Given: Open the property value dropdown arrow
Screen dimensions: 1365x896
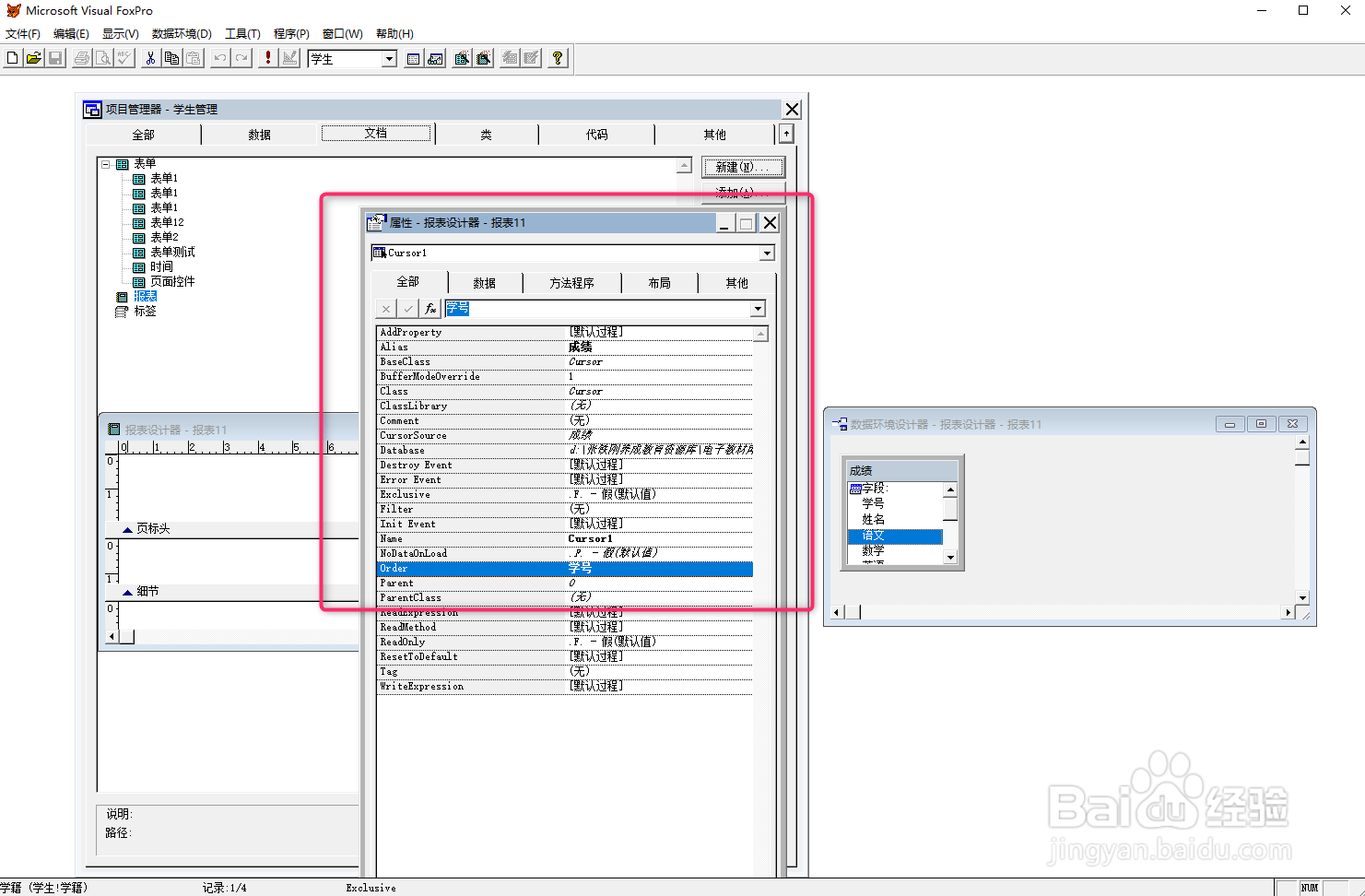Looking at the screenshot, I should (x=758, y=309).
